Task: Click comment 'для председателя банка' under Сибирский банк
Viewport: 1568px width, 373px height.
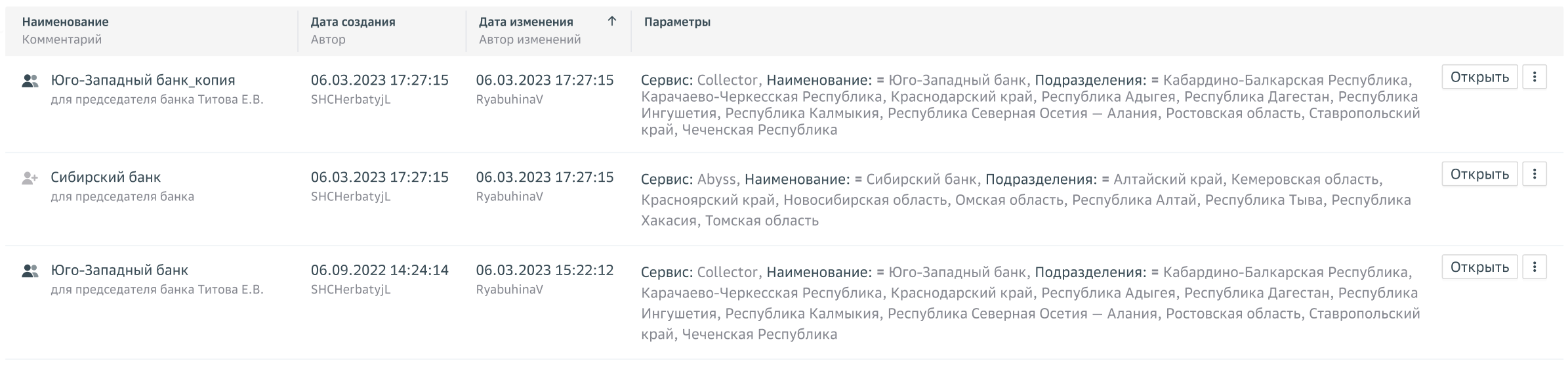Action: (123, 196)
